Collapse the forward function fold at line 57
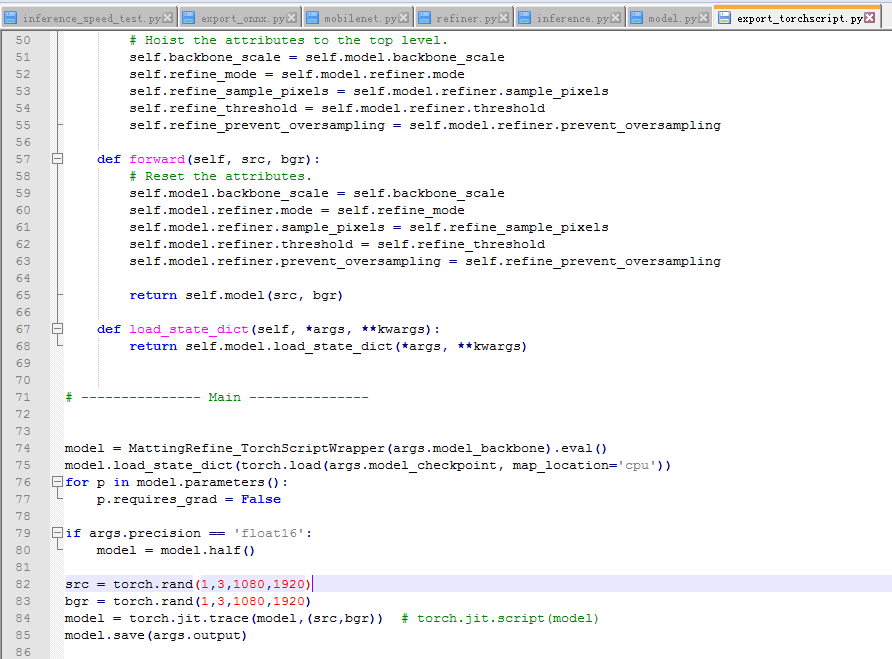Screen dimensions: 892x659 coord(57,159)
